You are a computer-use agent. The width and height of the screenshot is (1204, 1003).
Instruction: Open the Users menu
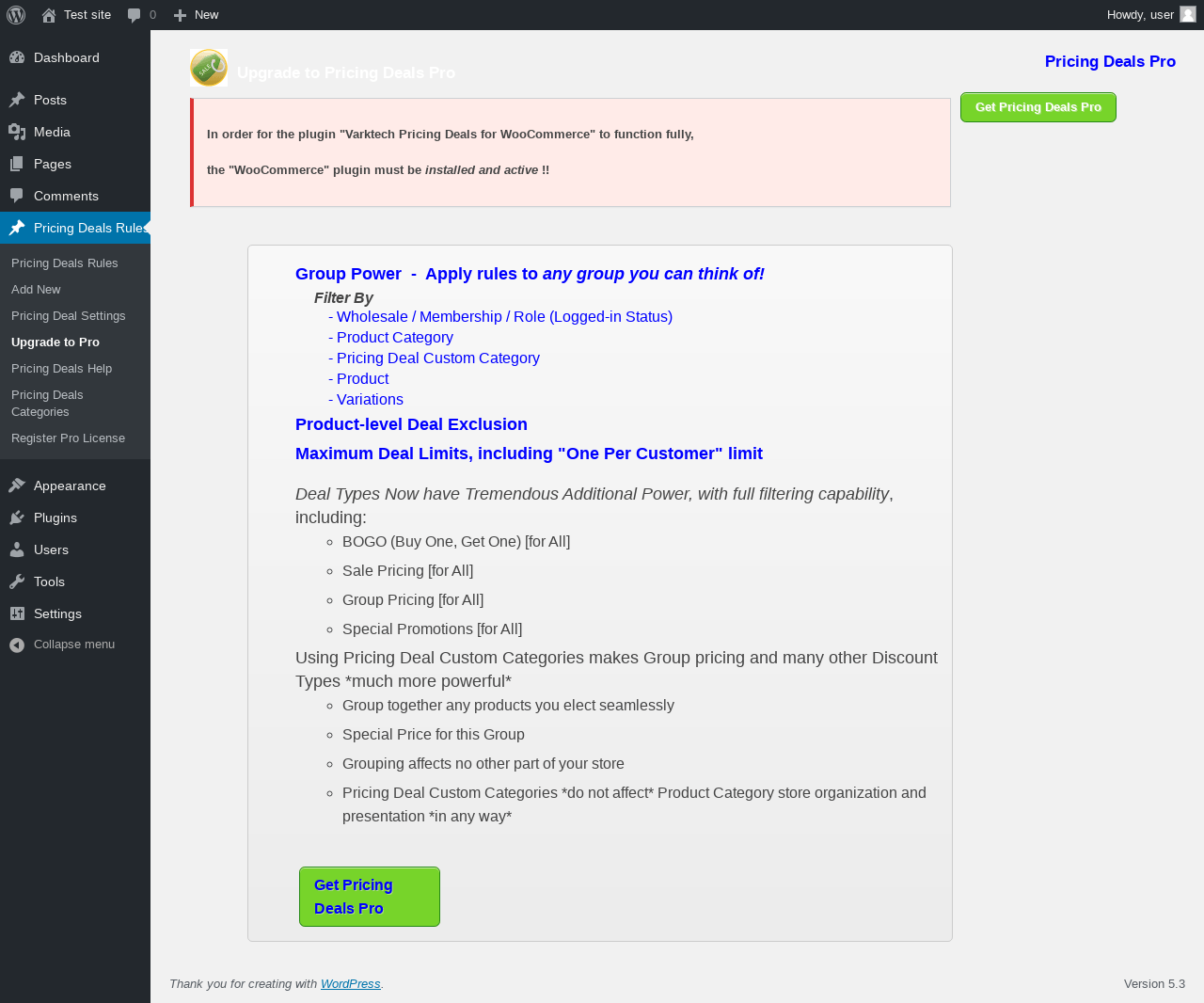pyautogui.click(x=75, y=549)
